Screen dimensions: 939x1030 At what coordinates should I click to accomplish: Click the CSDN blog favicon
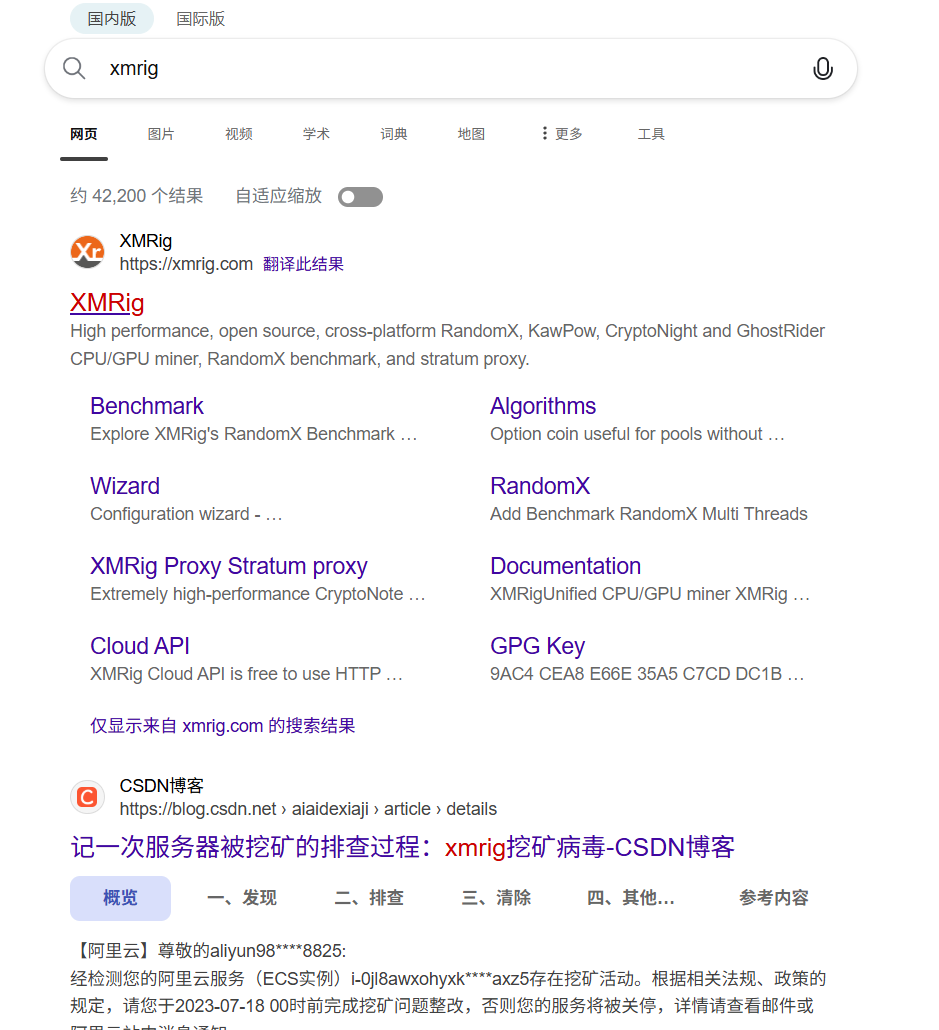87,797
